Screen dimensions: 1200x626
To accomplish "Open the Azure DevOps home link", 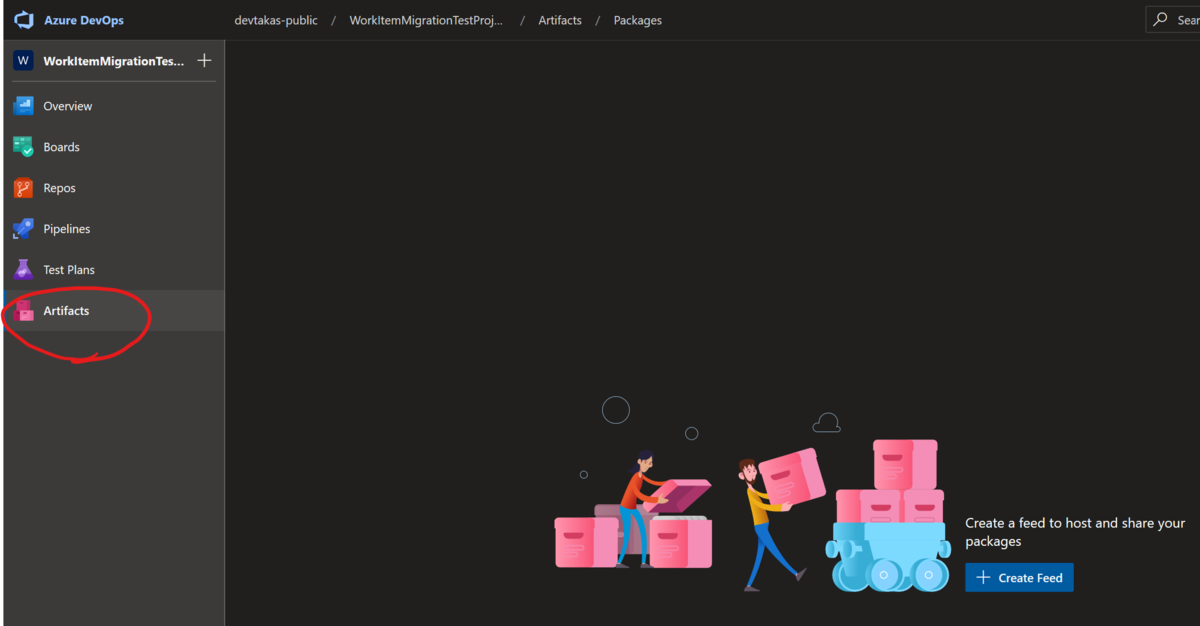I will click(84, 20).
